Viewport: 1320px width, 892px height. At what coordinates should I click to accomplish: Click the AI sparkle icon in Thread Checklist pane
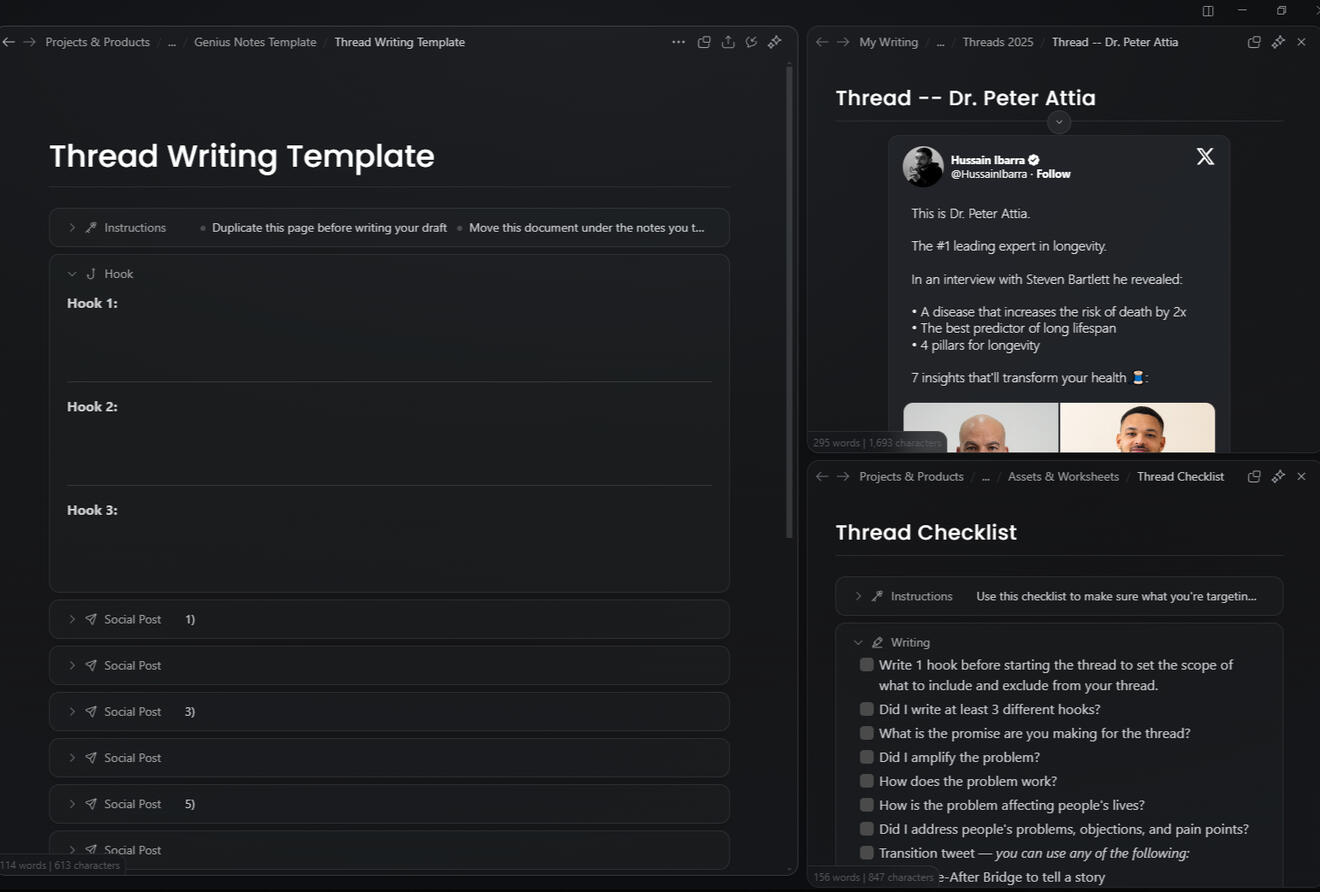pyautogui.click(x=1278, y=477)
